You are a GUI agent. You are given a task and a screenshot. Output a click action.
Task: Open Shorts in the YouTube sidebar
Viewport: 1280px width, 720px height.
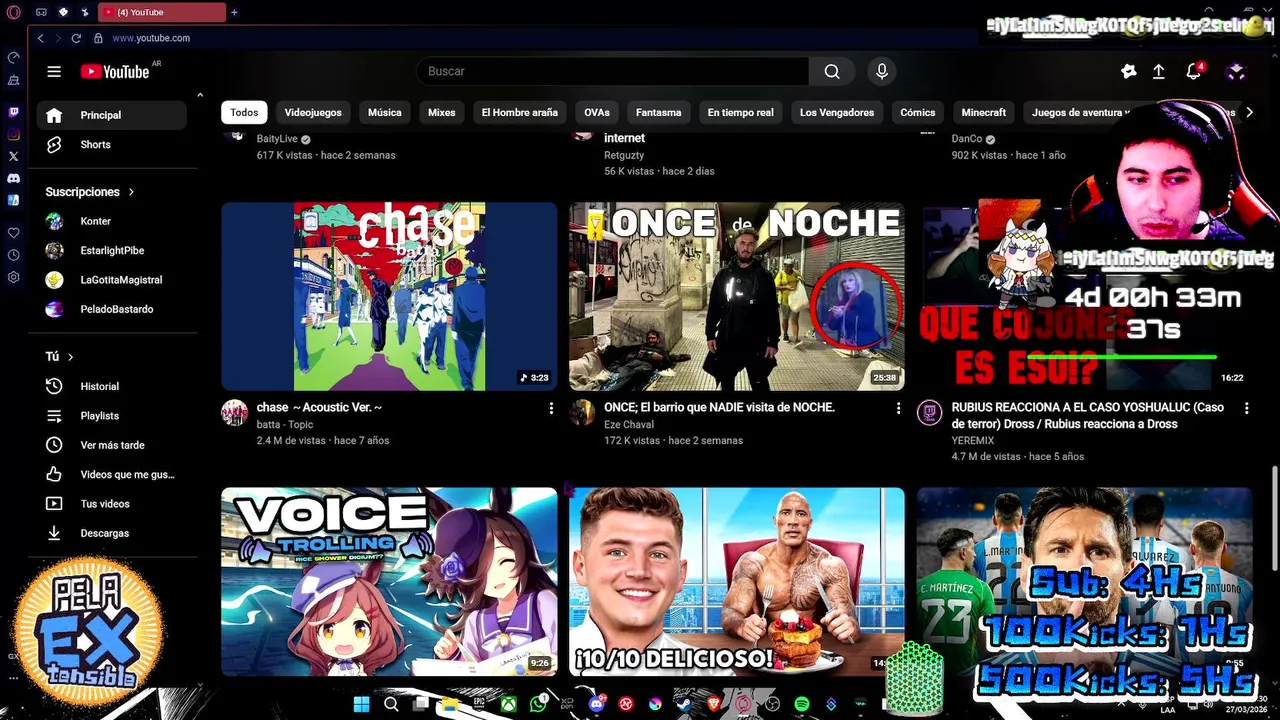[x=111, y=144]
